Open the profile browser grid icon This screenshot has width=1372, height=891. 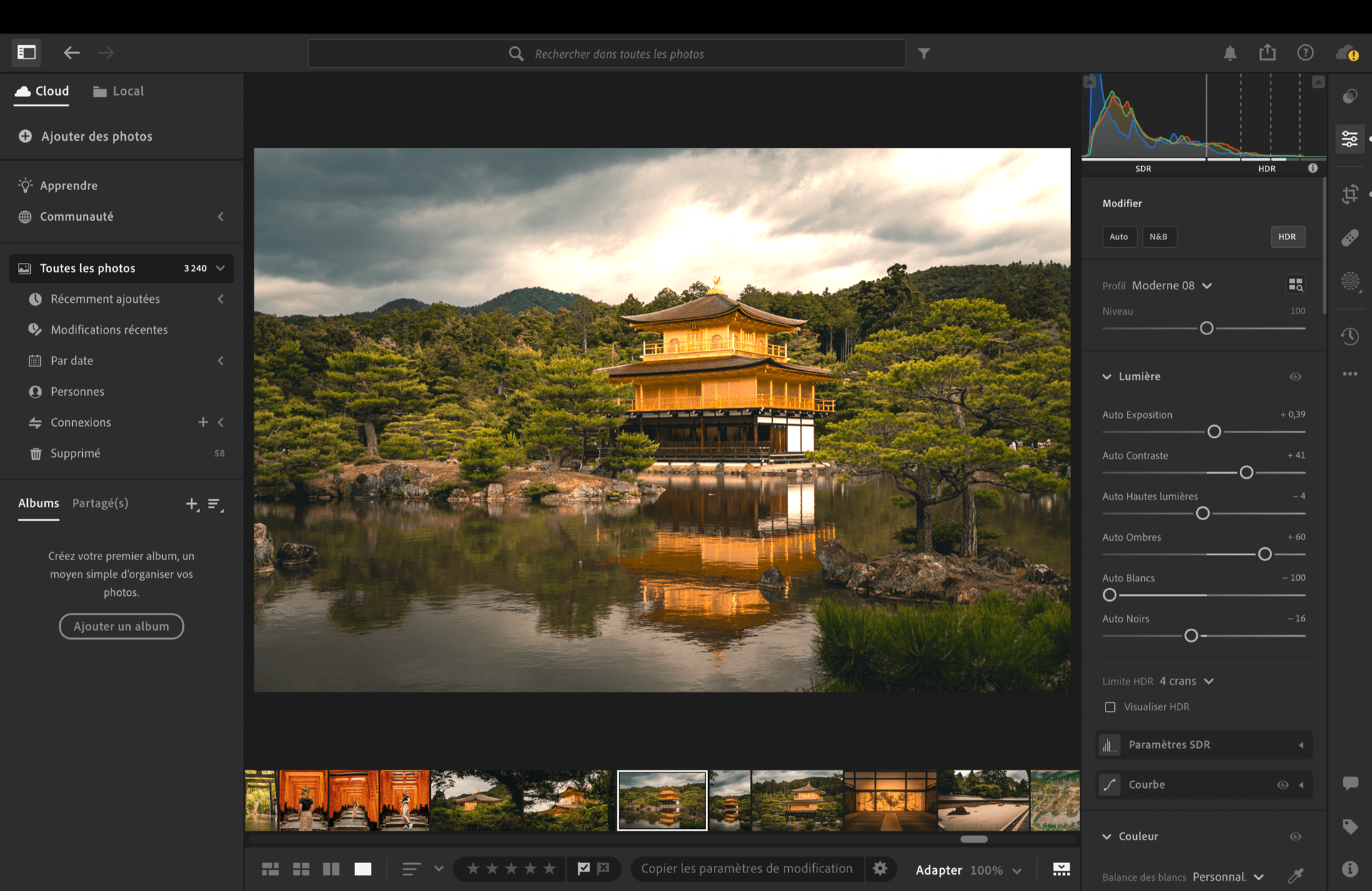(x=1296, y=284)
